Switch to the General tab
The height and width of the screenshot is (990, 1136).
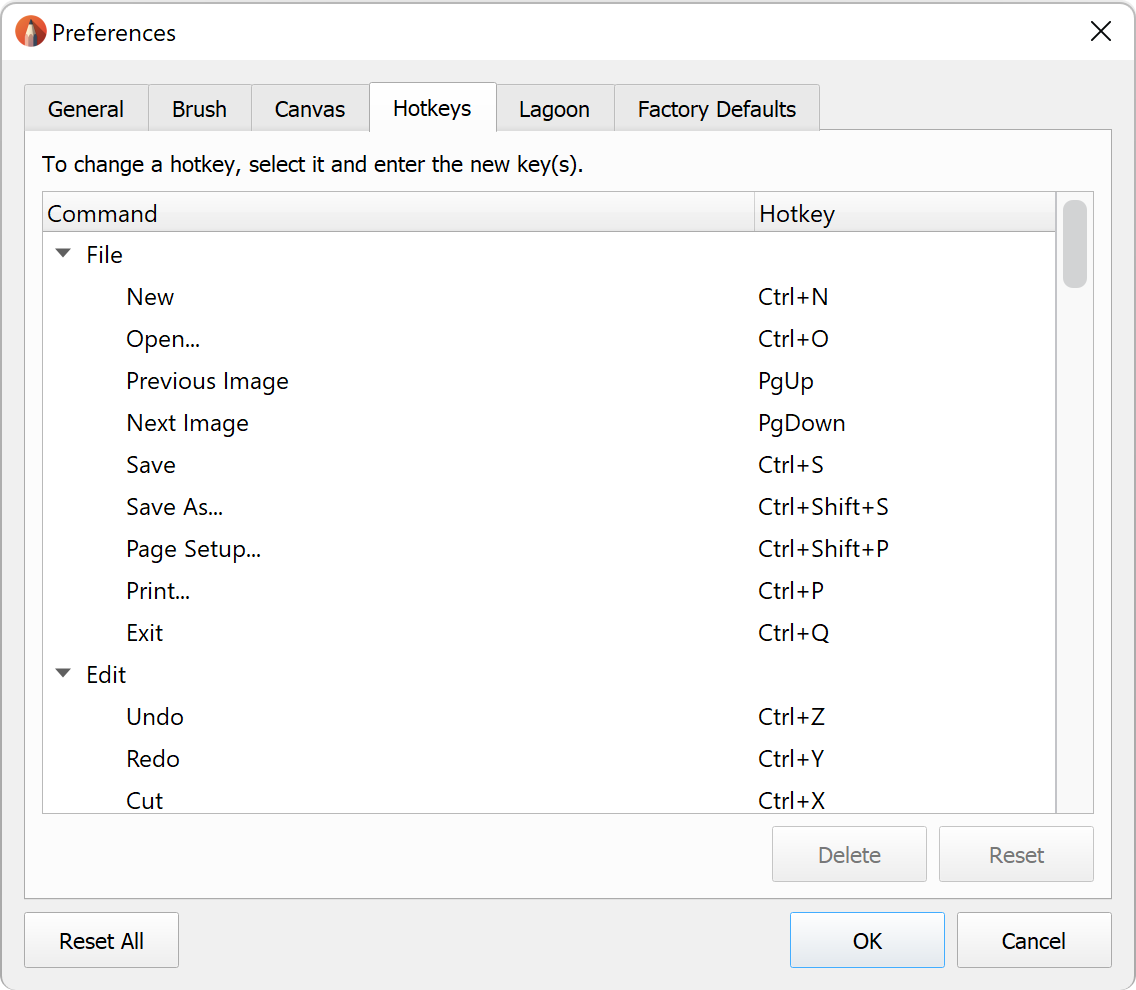point(86,109)
